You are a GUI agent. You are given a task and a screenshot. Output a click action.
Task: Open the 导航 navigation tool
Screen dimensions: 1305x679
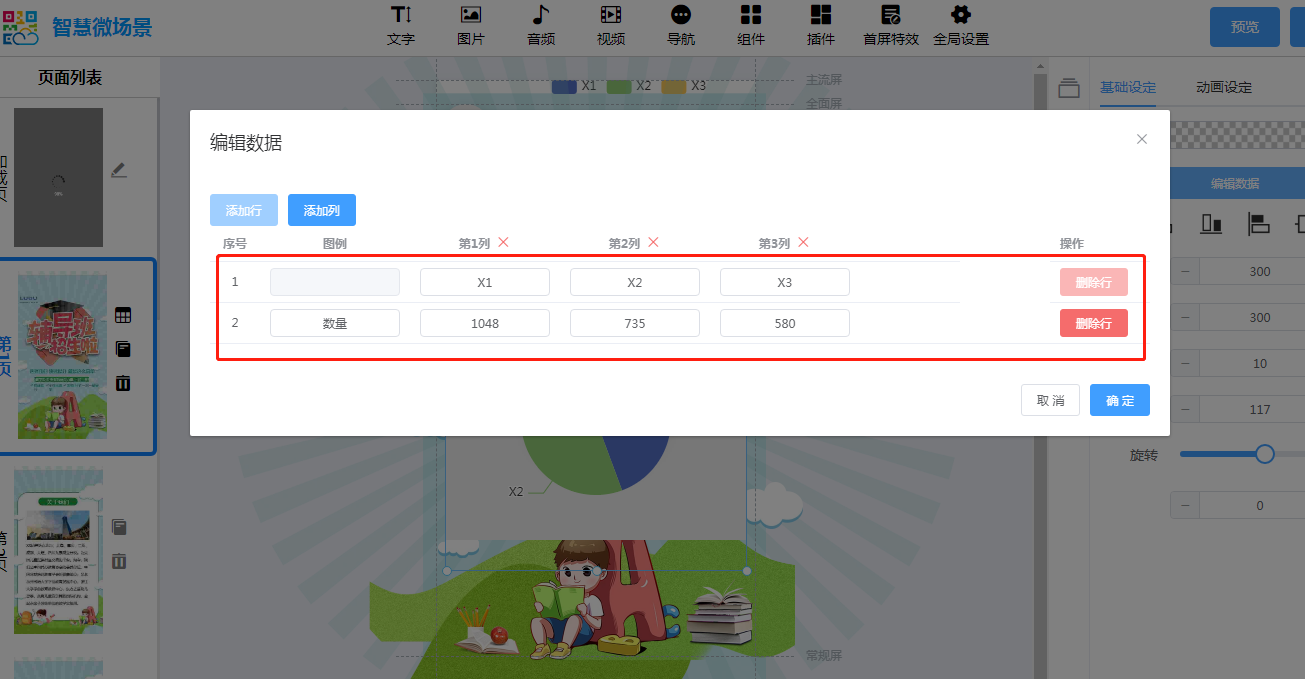coord(681,25)
